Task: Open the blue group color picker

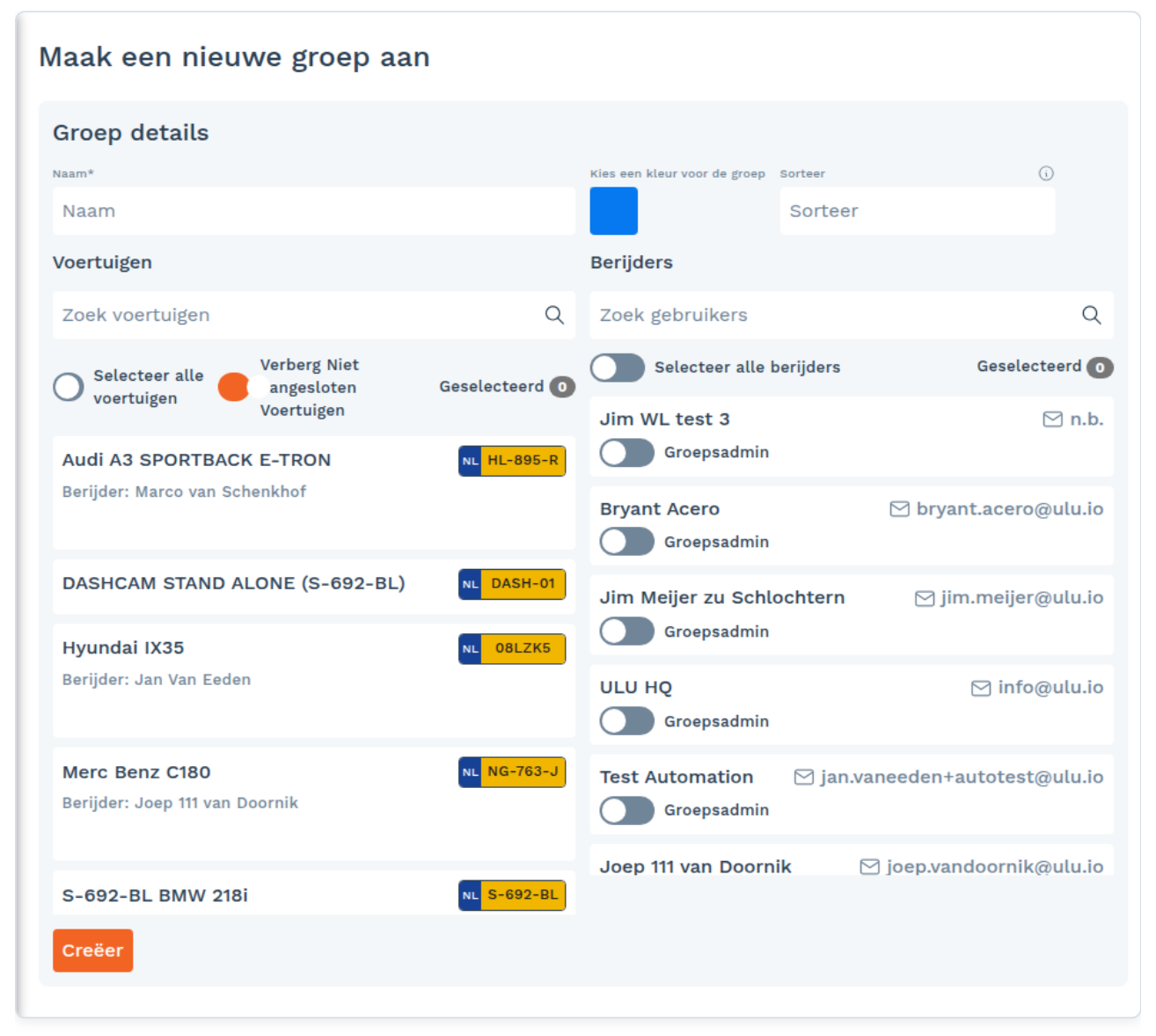Action: (x=614, y=211)
